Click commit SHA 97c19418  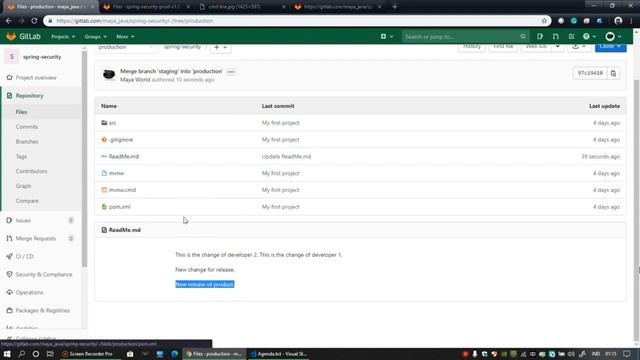click(x=590, y=73)
